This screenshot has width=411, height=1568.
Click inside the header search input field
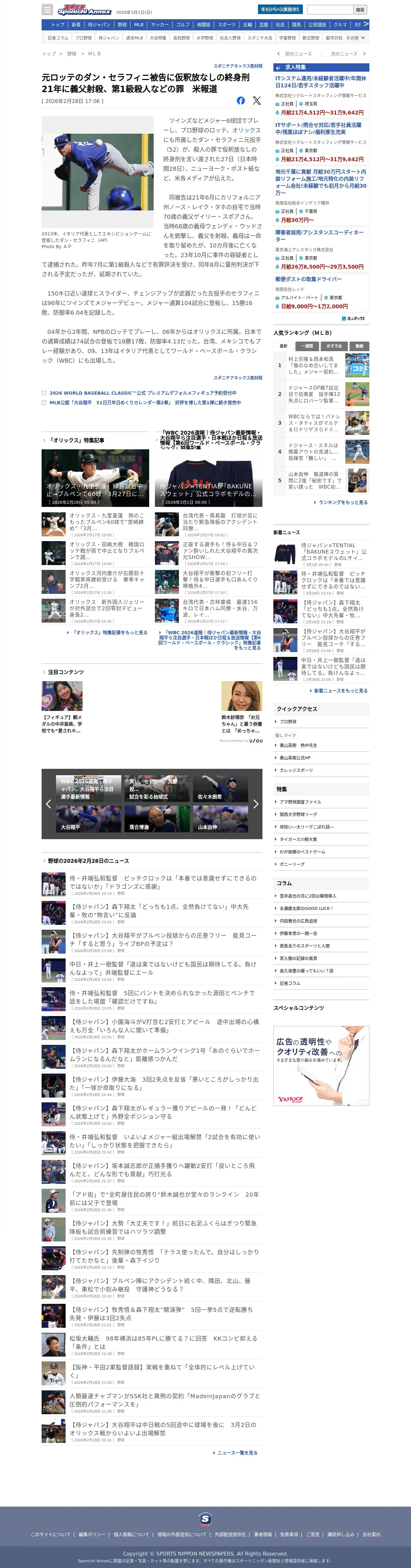(x=330, y=10)
